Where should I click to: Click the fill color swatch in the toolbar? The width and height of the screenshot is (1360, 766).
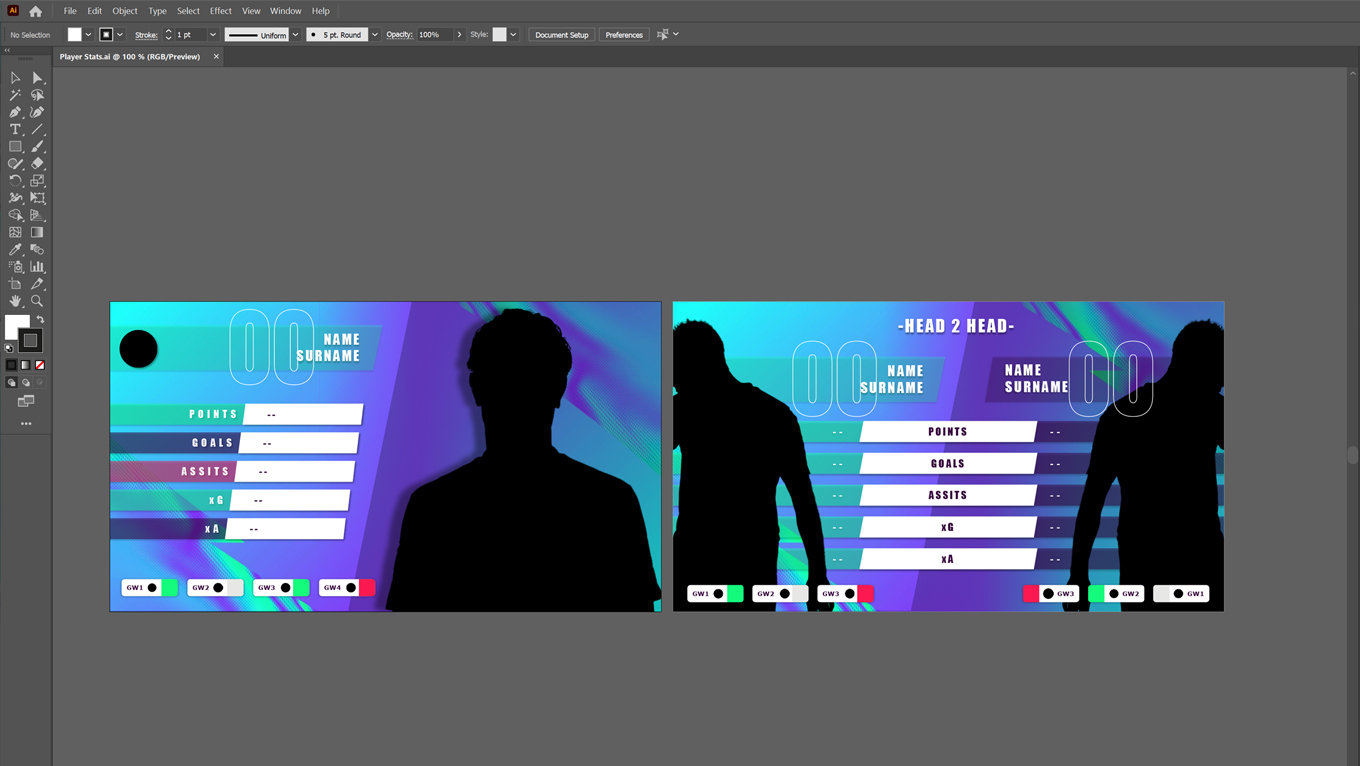[73, 34]
